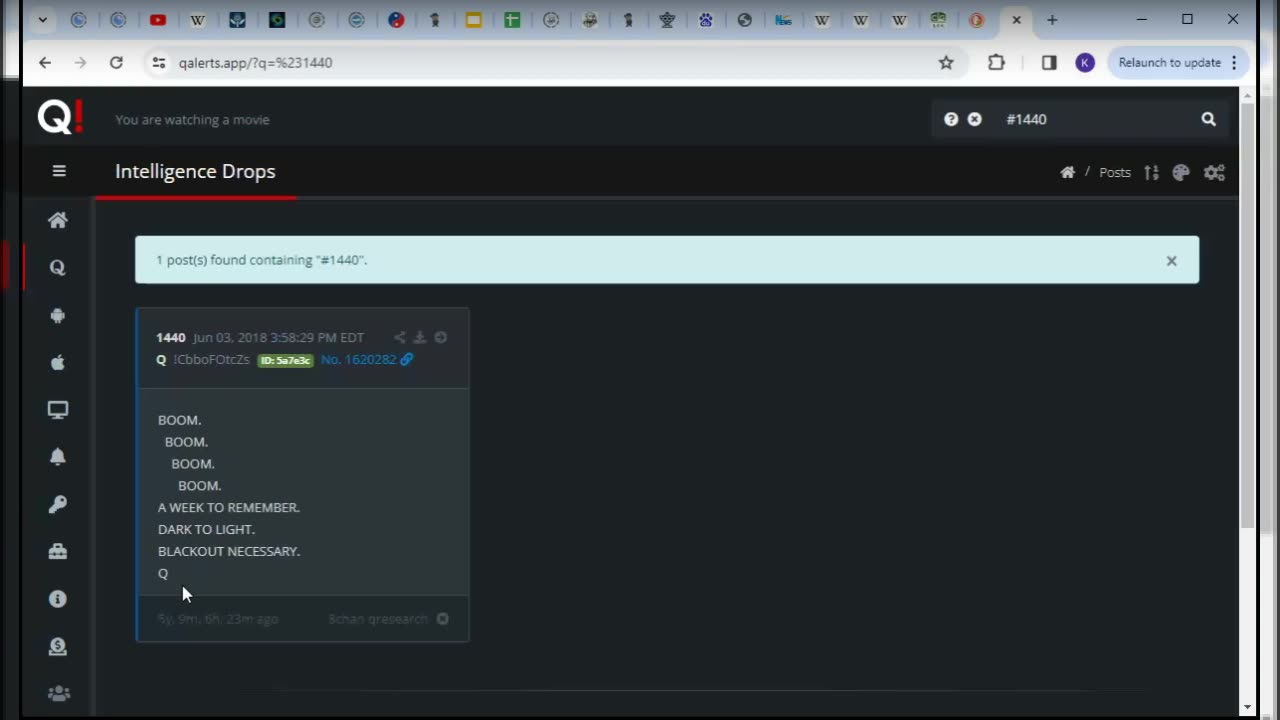This screenshot has width=1280, height=720.
Task: Reload the page with the refresh button
Action: coord(116,62)
